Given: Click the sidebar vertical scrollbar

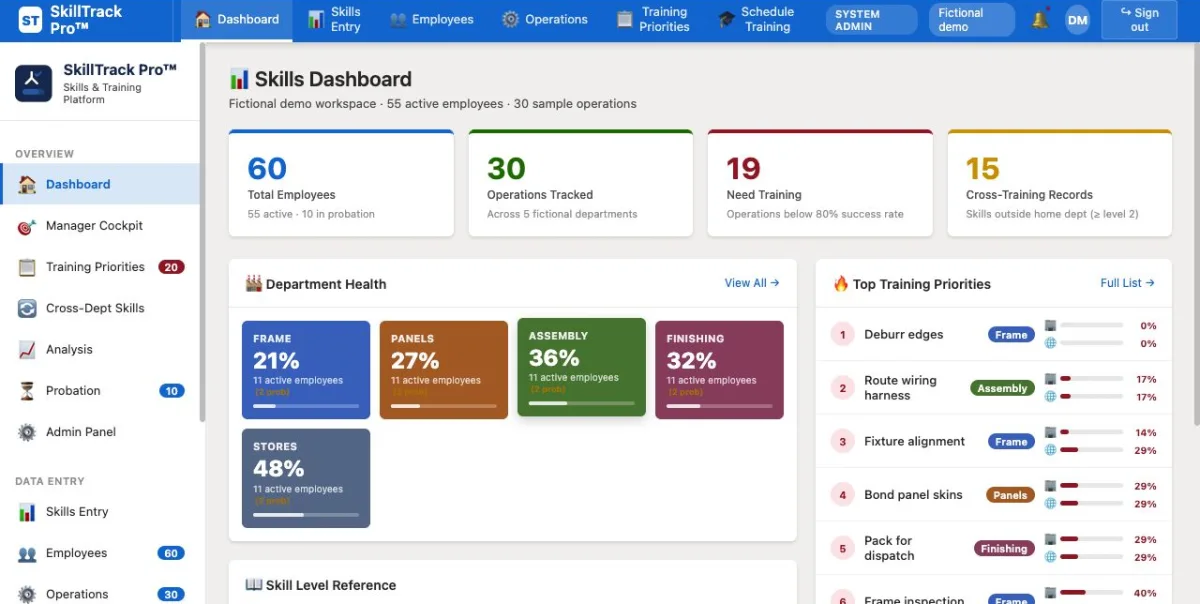Looking at the screenshot, I should [203, 230].
